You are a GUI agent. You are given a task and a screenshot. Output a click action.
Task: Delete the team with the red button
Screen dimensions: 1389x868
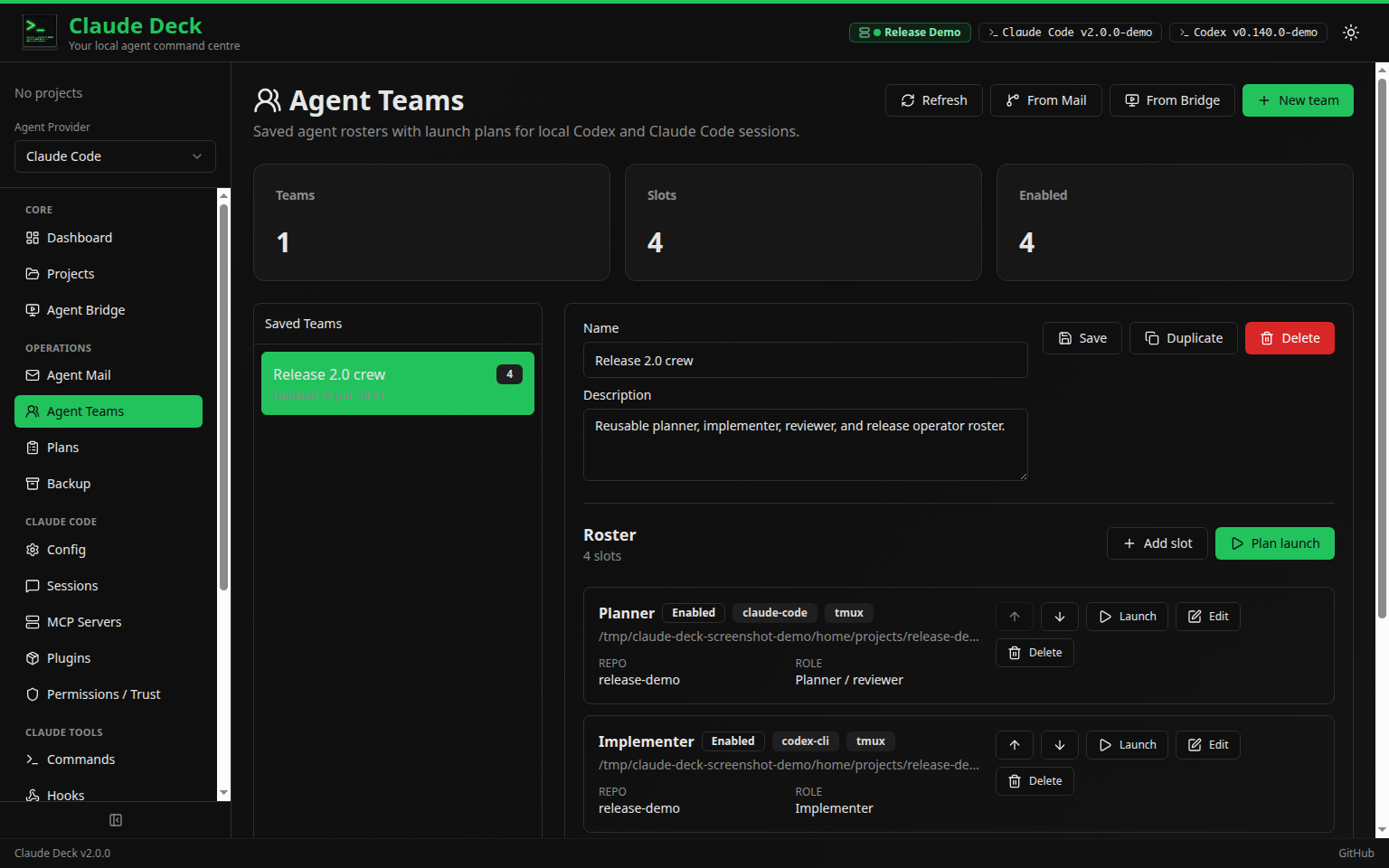pyautogui.click(x=1290, y=338)
